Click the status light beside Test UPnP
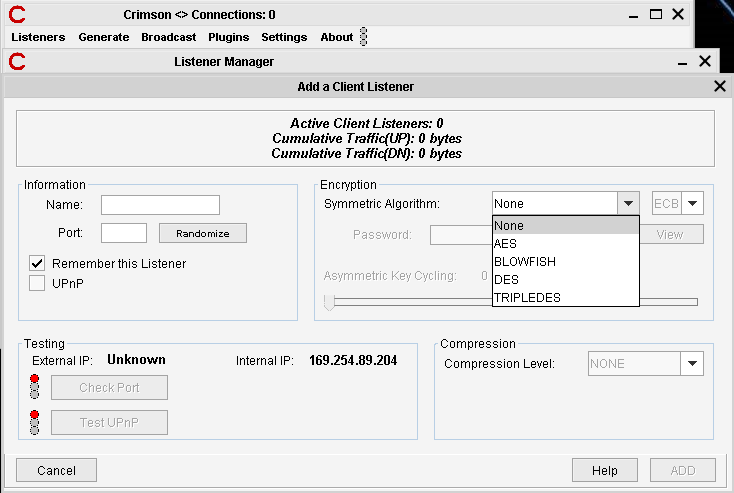This screenshot has width=734, height=493. coord(35,422)
